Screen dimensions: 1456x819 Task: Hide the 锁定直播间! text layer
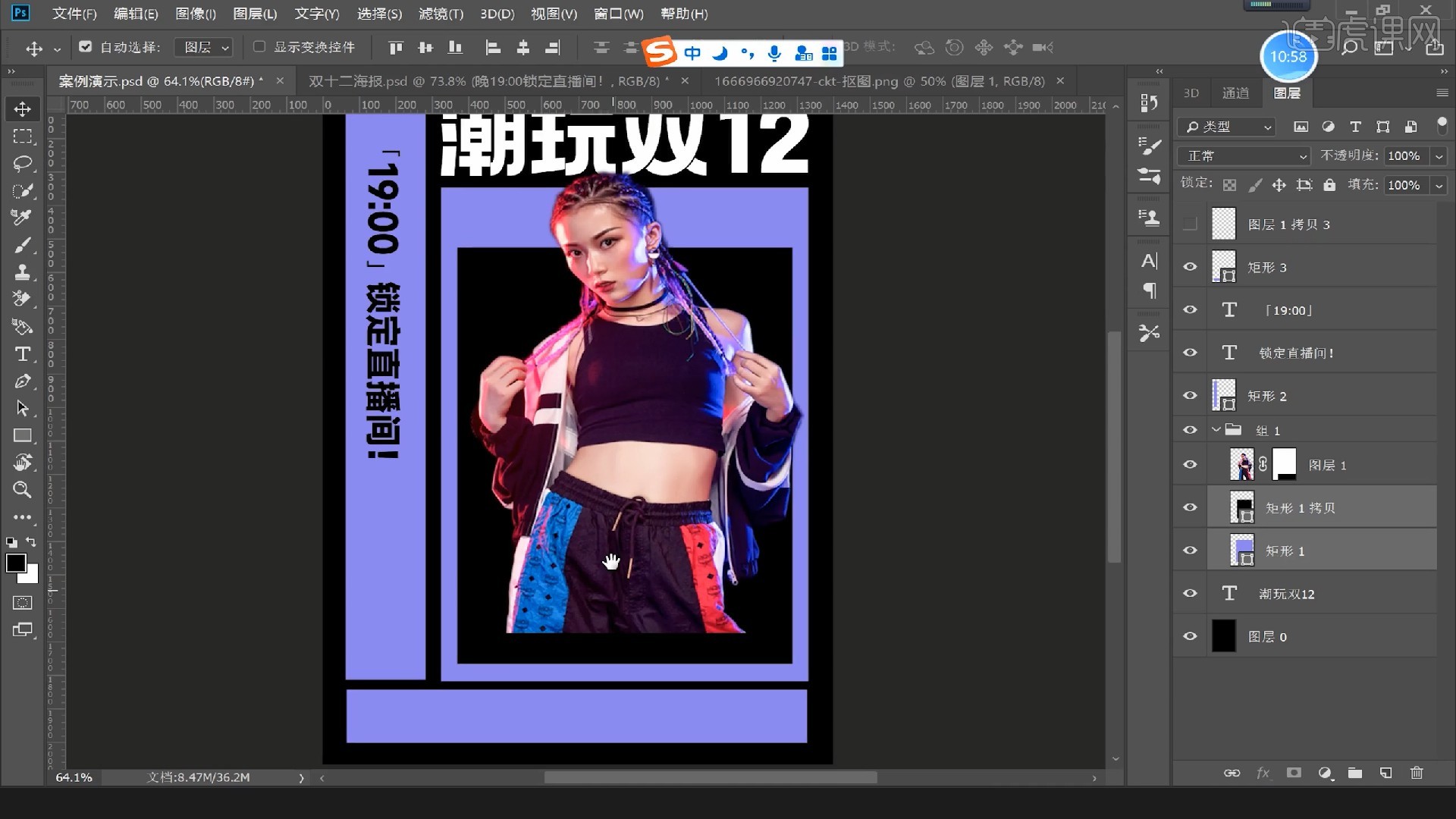pos(1190,353)
